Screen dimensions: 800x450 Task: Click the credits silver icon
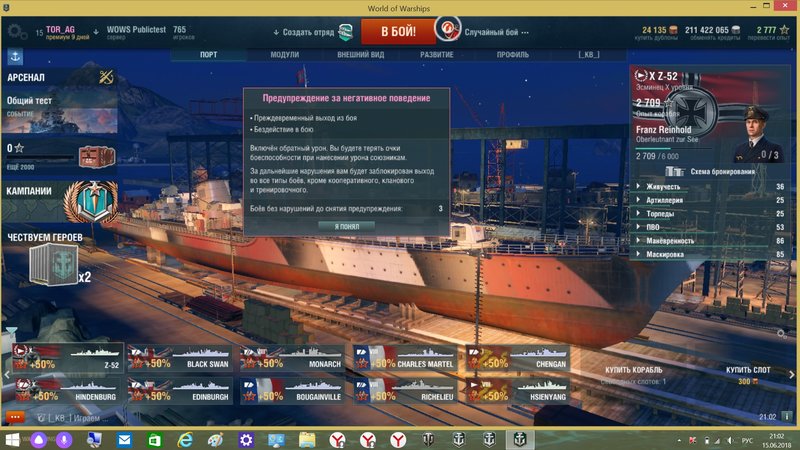click(736, 30)
